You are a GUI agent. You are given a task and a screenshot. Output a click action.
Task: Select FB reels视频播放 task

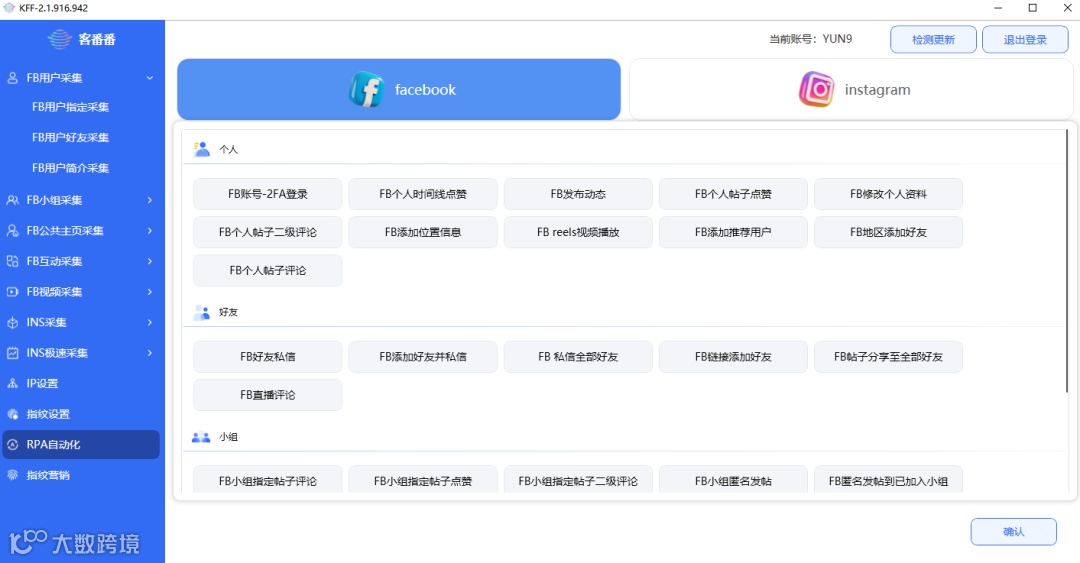tap(578, 232)
